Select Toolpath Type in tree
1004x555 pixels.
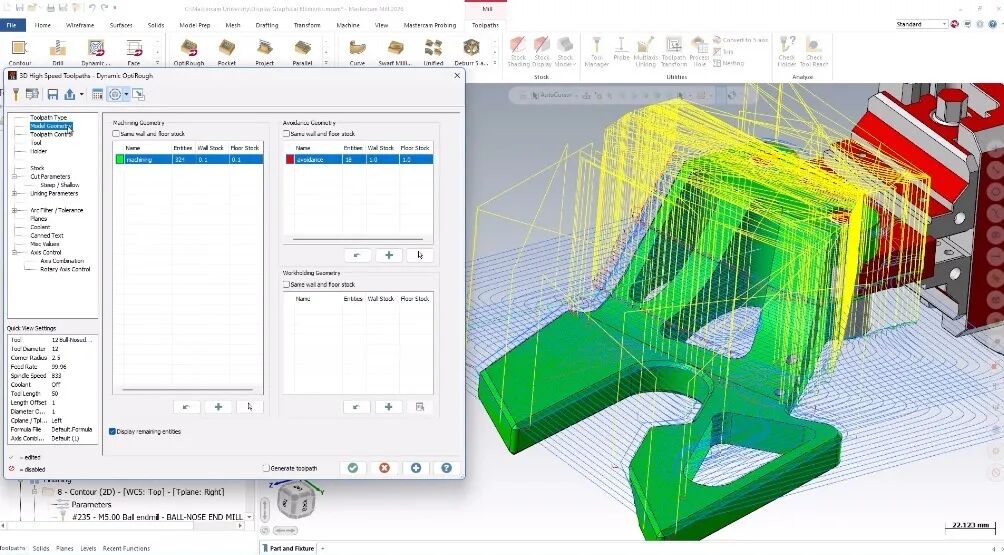(x=49, y=118)
